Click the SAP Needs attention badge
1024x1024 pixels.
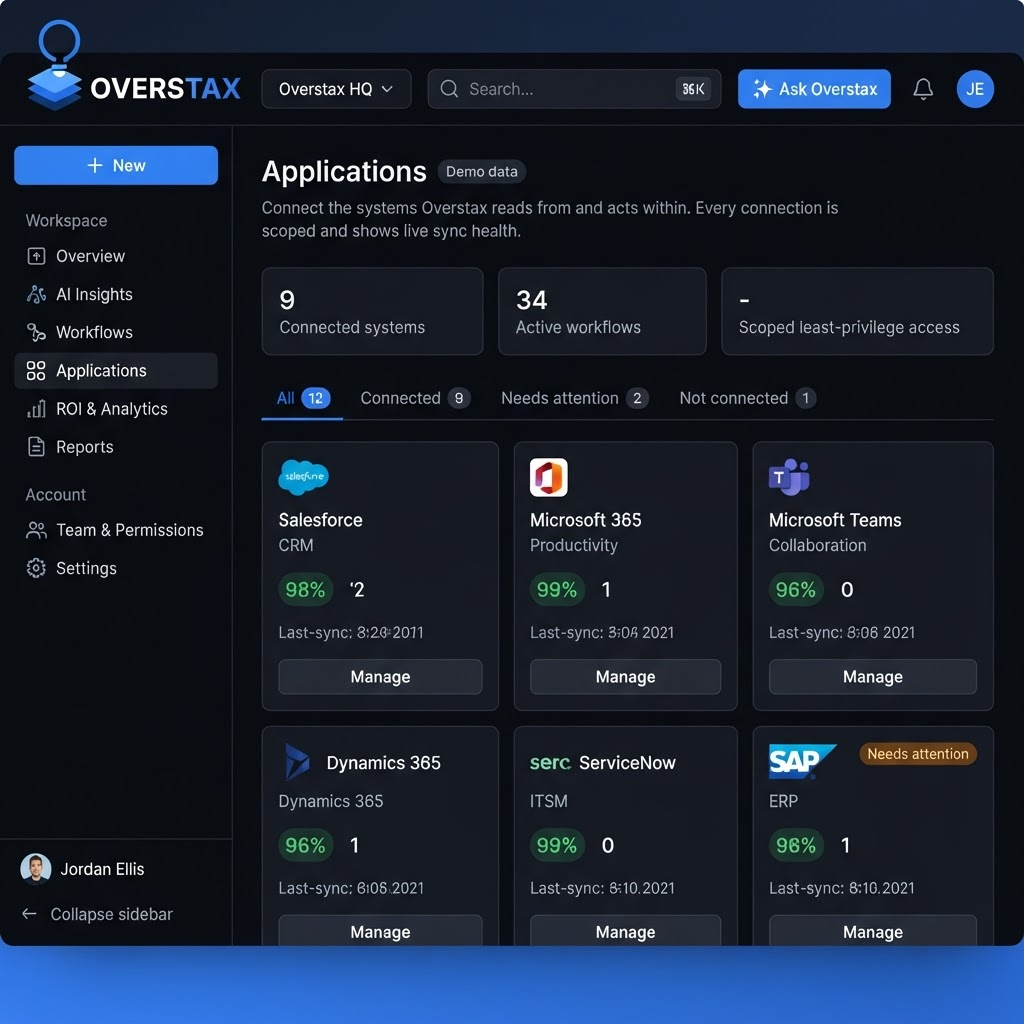coord(918,754)
